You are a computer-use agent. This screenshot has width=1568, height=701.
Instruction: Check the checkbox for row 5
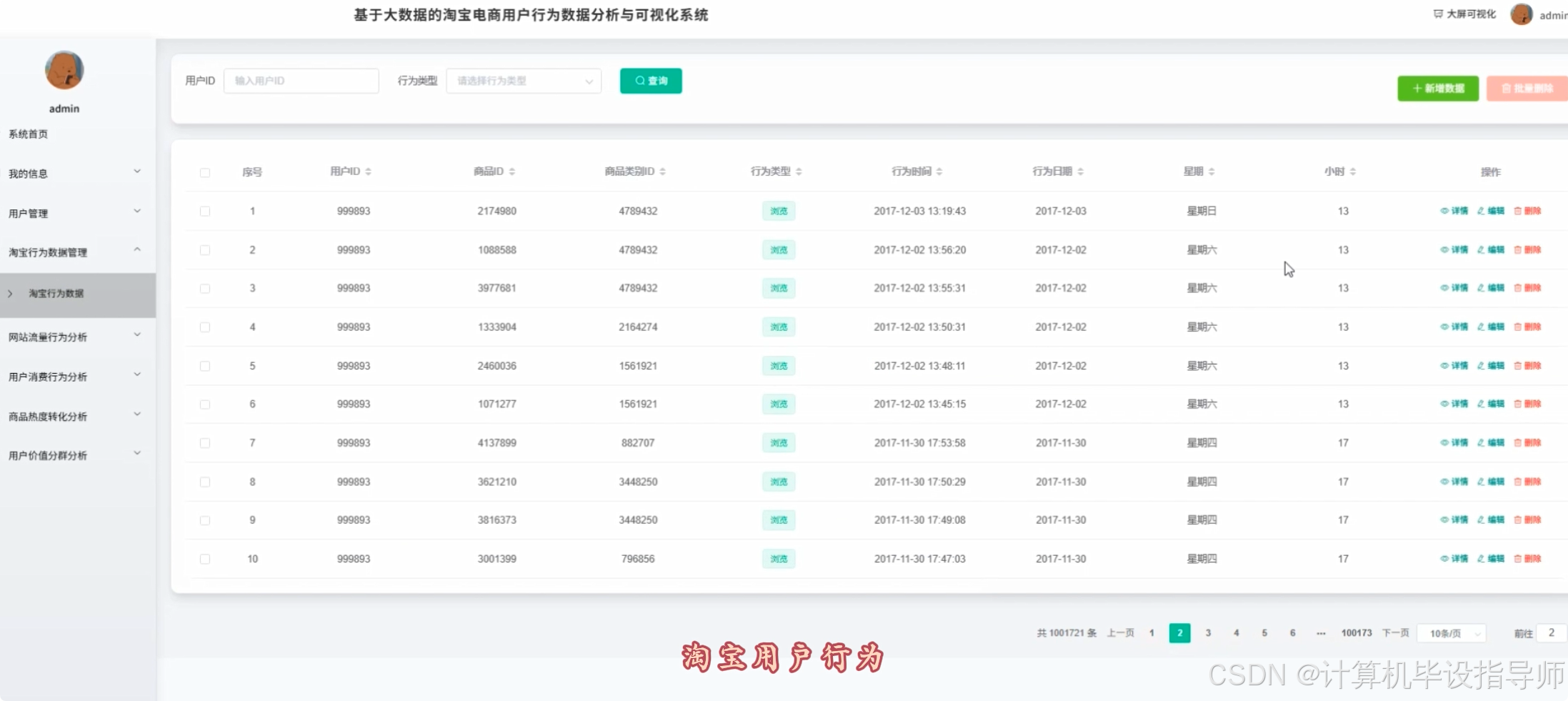point(205,366)
